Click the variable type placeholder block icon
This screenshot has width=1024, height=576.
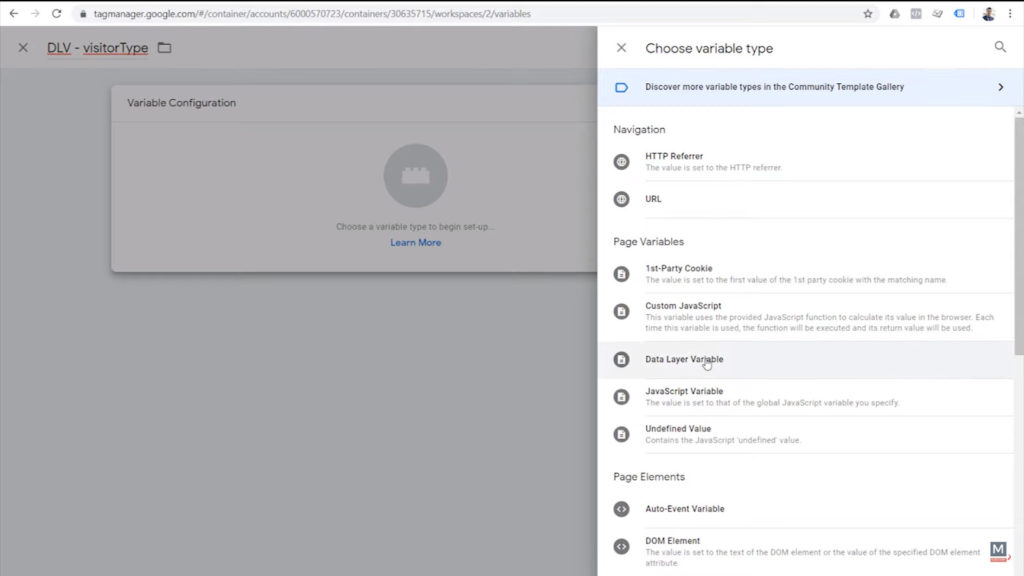(415, 176)
